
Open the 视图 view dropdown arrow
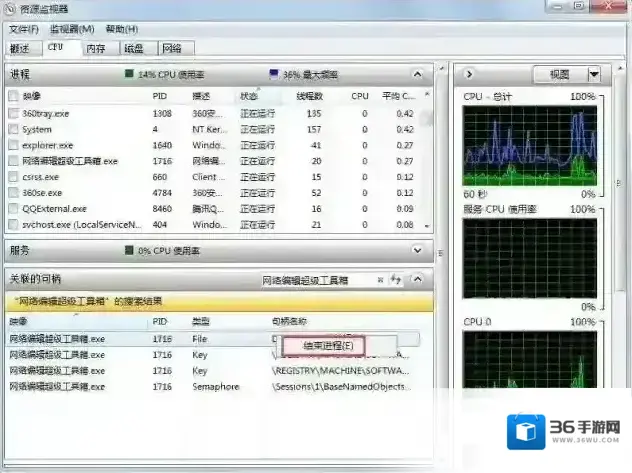click(x=594, y=75)
